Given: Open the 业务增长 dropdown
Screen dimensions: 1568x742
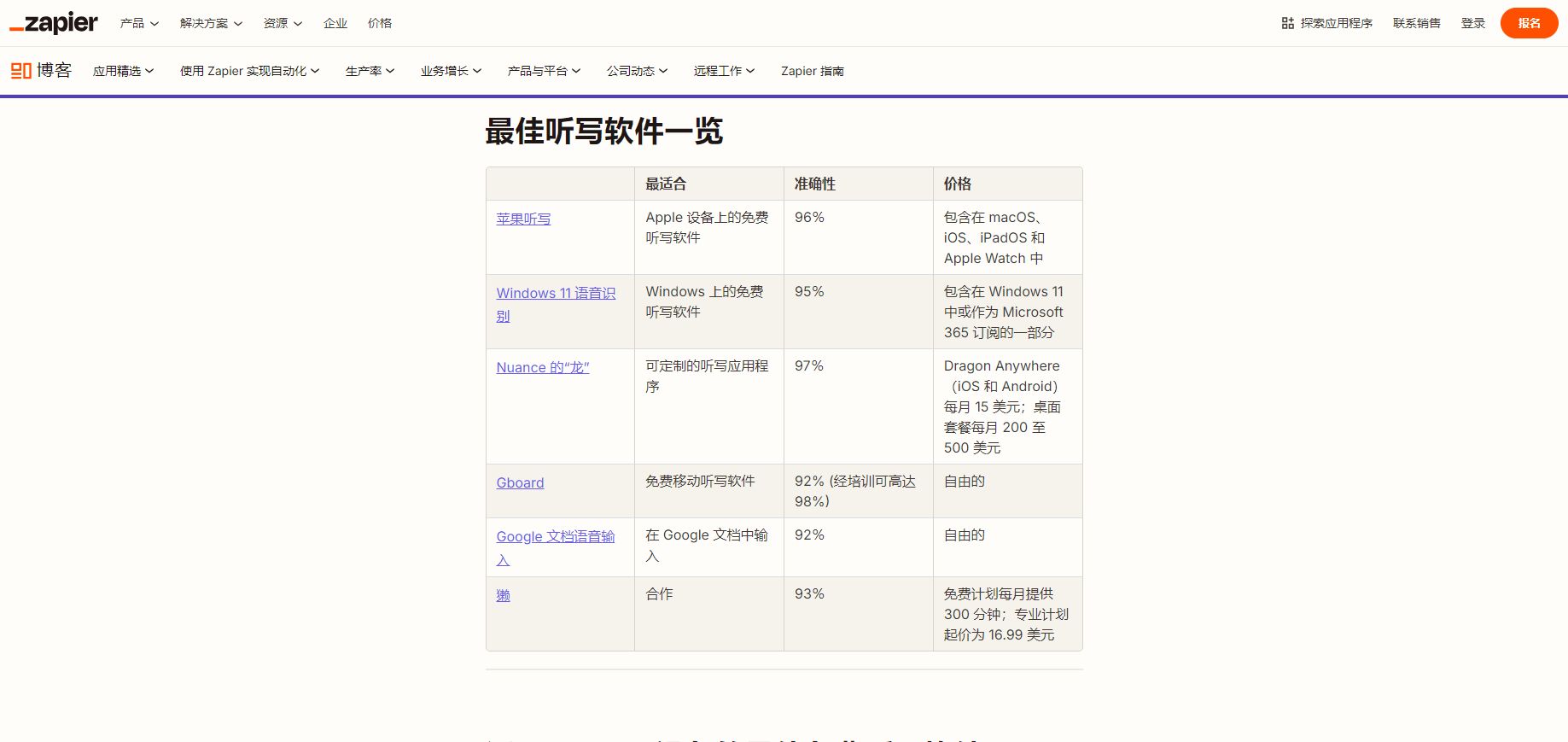Looking at the screenshot, I should [x=451, y=71].
